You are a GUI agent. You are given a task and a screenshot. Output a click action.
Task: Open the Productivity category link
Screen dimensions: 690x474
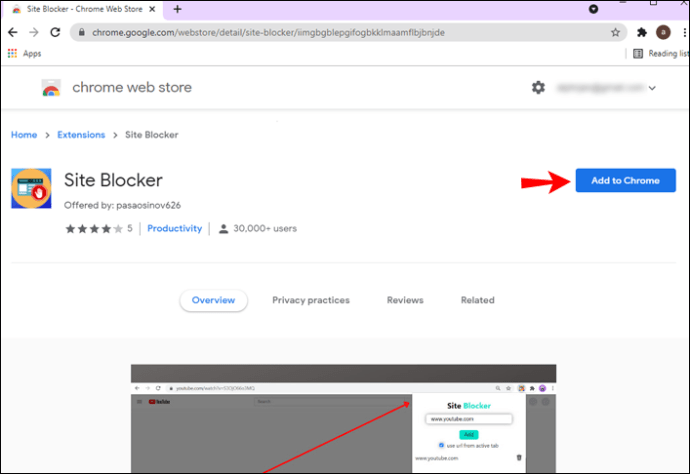[174, 228]
